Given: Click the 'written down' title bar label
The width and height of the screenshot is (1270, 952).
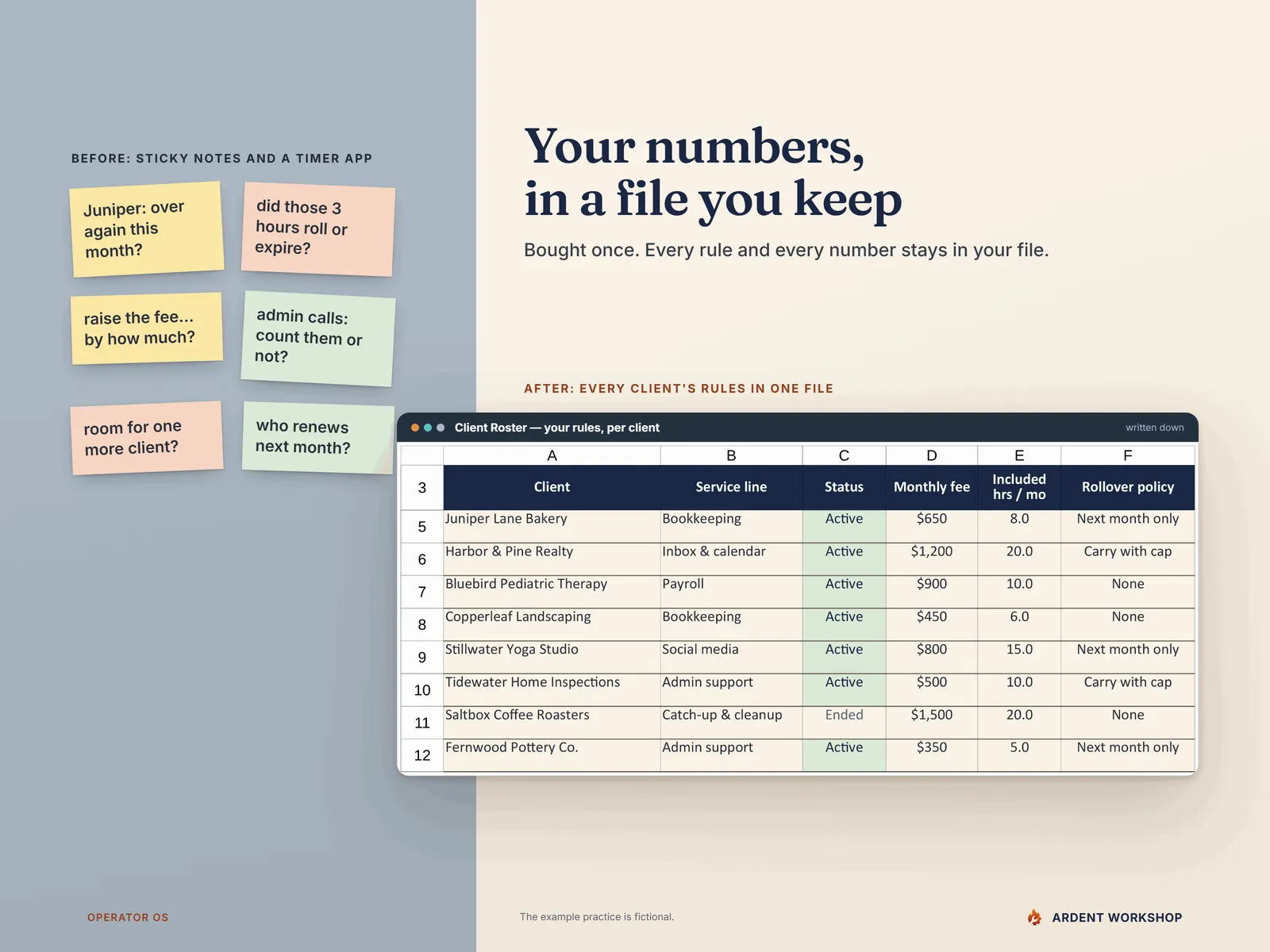Looking at the screenshot, I should click(x=1154, y=428).
